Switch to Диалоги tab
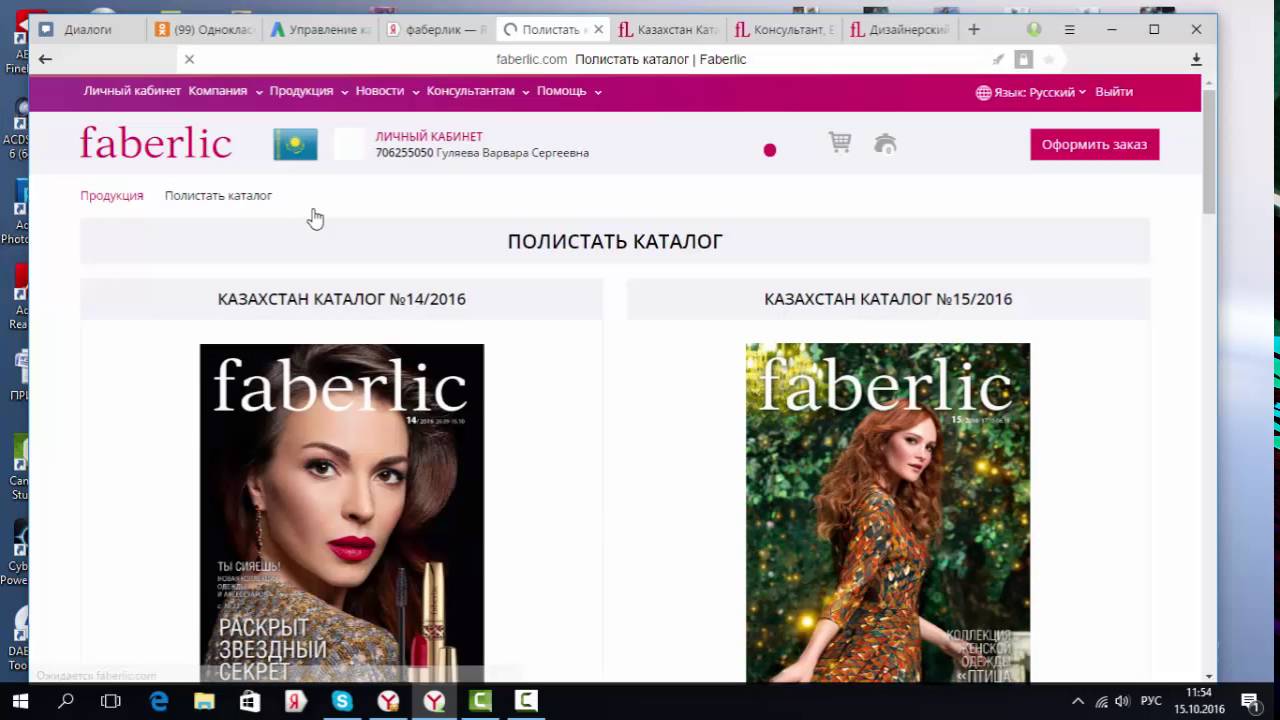The width and height of the screenshot is (1280, 720). tap(88, 30)
